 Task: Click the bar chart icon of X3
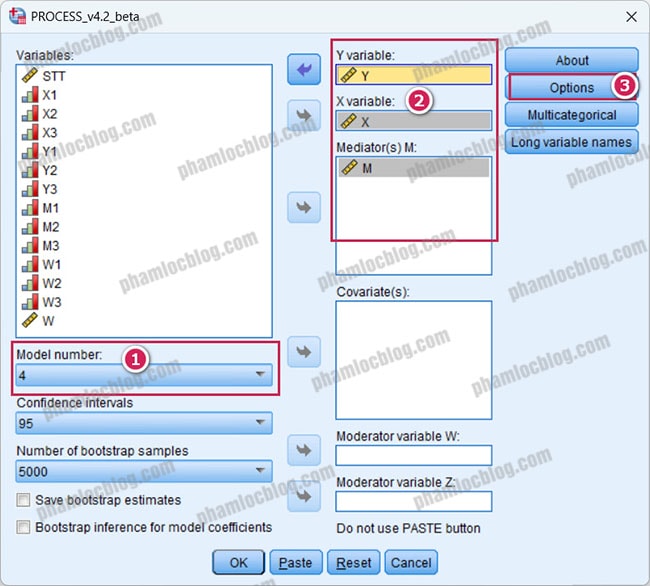[x=30, y=133]
